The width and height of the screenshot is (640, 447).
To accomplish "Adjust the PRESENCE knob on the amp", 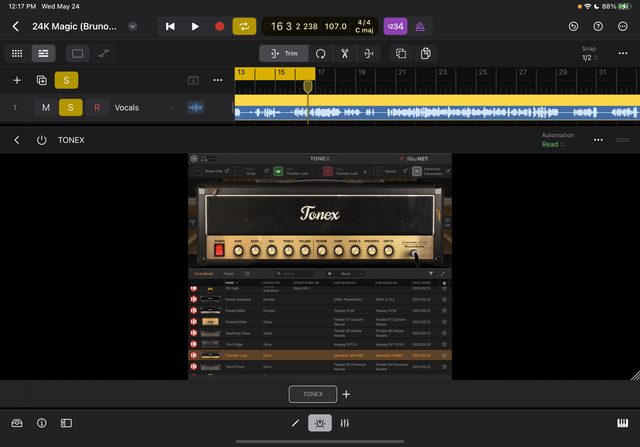I will point(371,251).
